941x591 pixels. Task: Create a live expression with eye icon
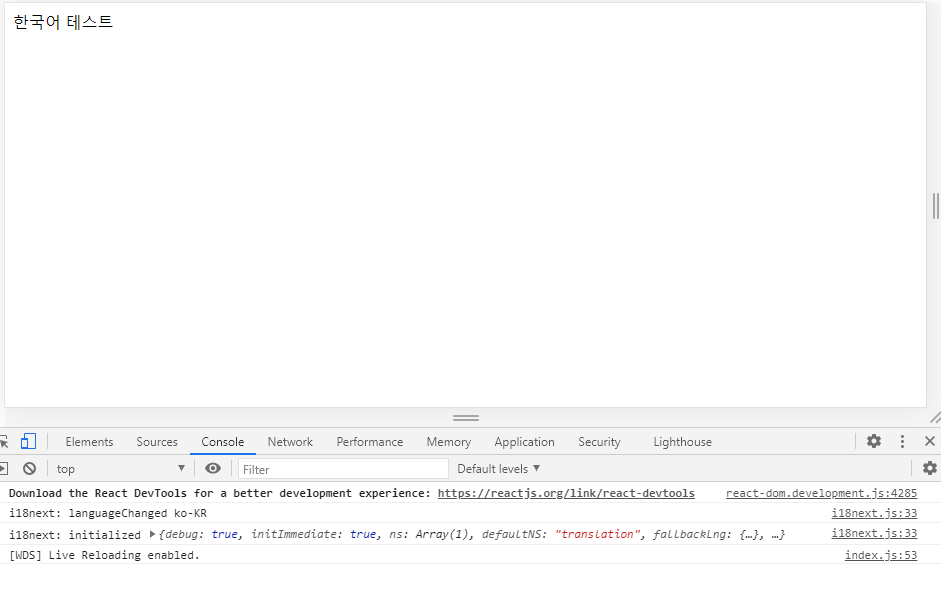pos(213,468)
